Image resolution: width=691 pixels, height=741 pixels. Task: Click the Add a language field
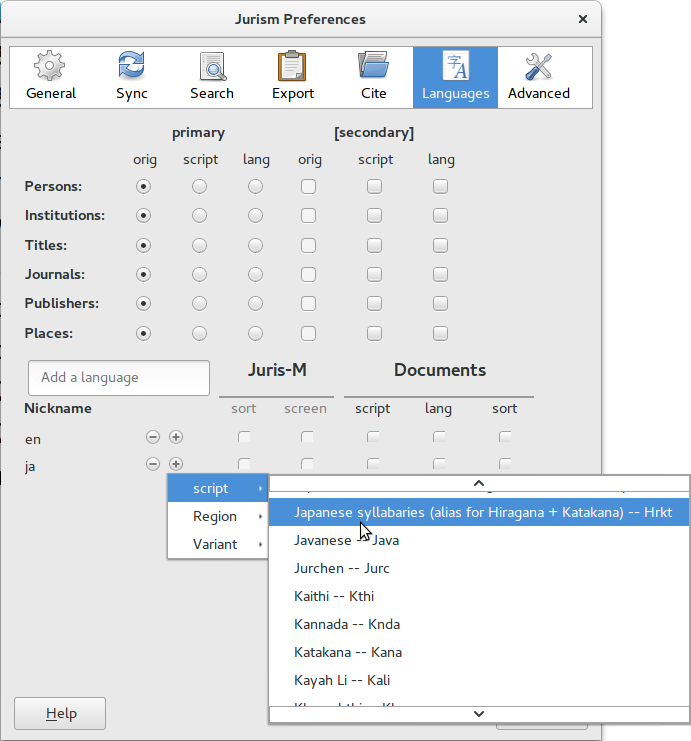(x=119, y=378)
